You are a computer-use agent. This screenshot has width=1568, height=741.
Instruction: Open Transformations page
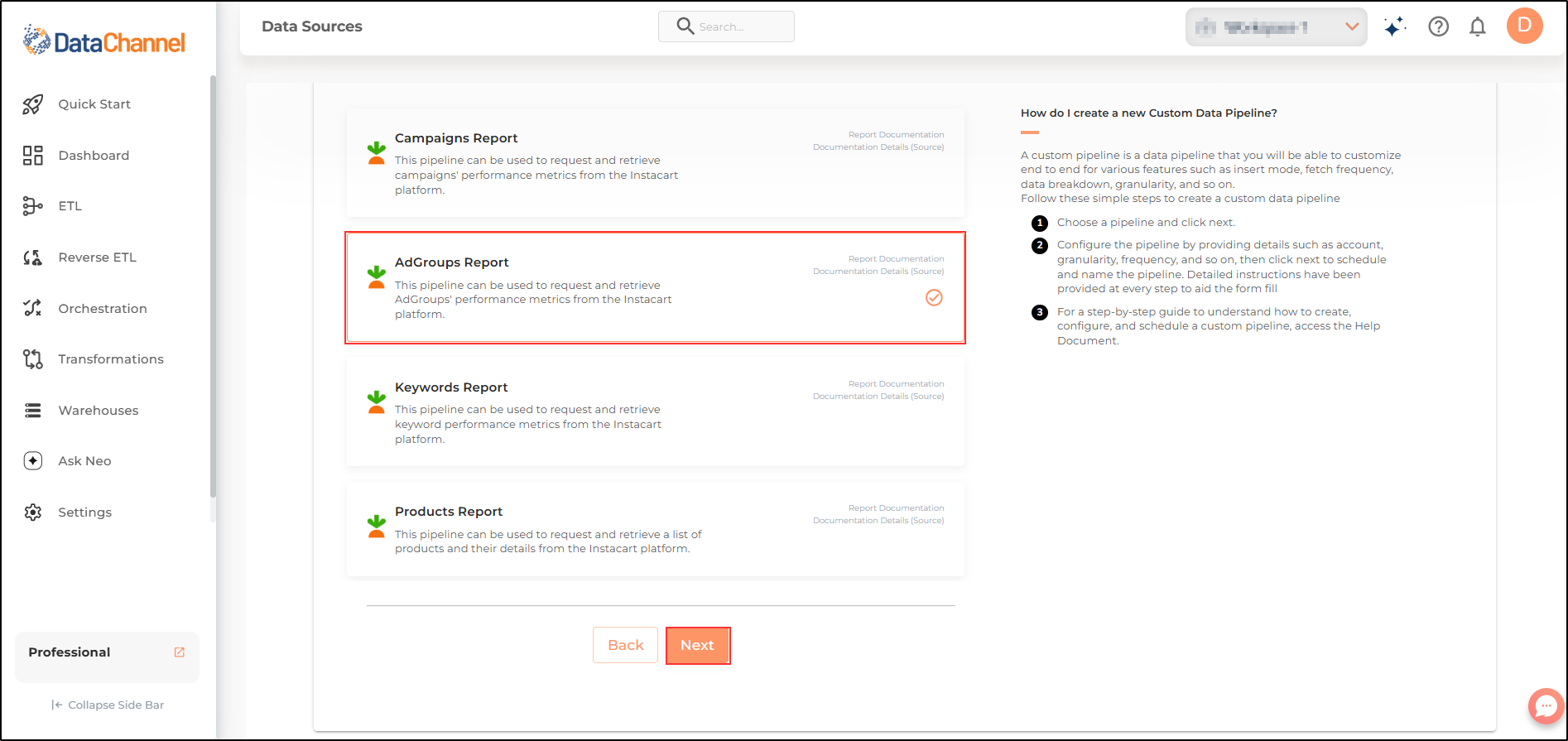111,359
